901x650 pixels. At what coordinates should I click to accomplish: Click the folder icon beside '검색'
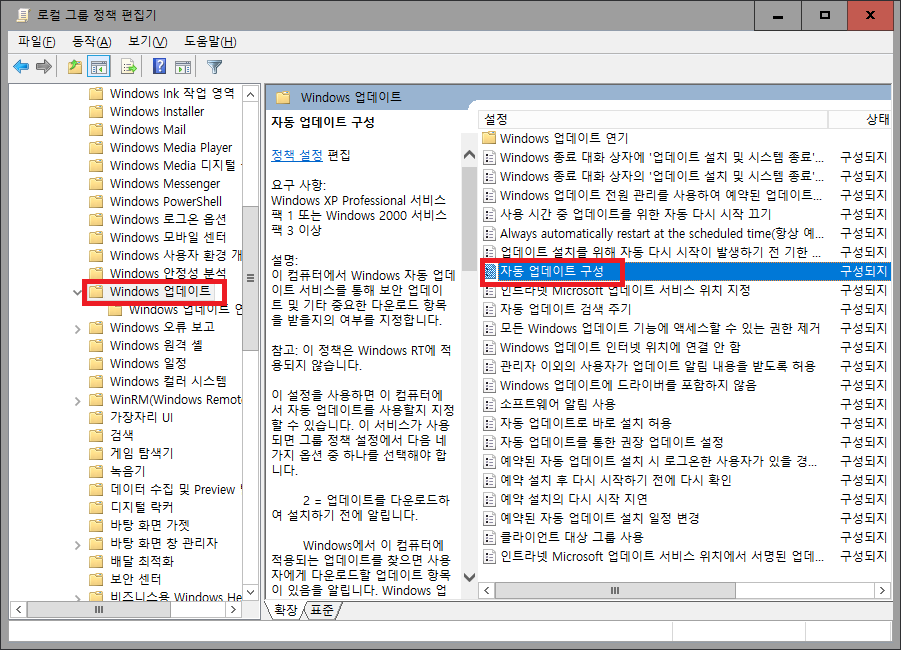pos(97,436)
